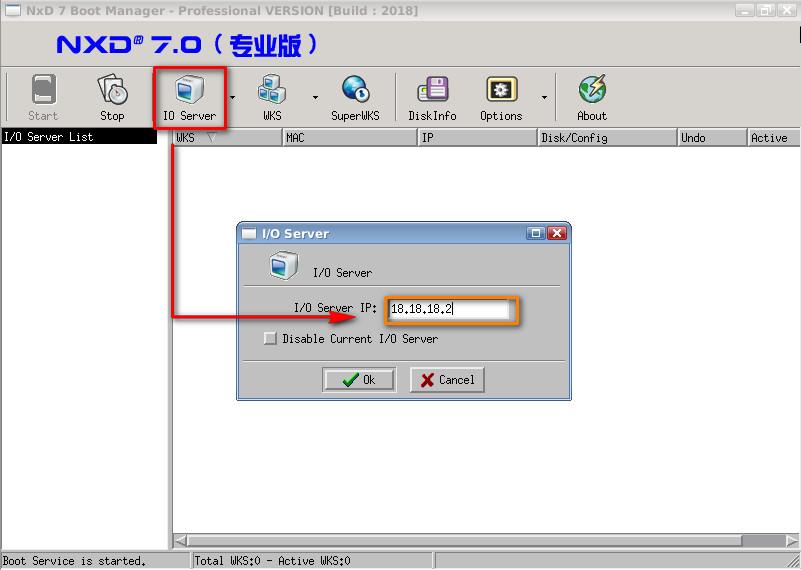Screen dimensions: 801x570
Task: Open the Options toolbar icon
Action: (x=501, y=97)
